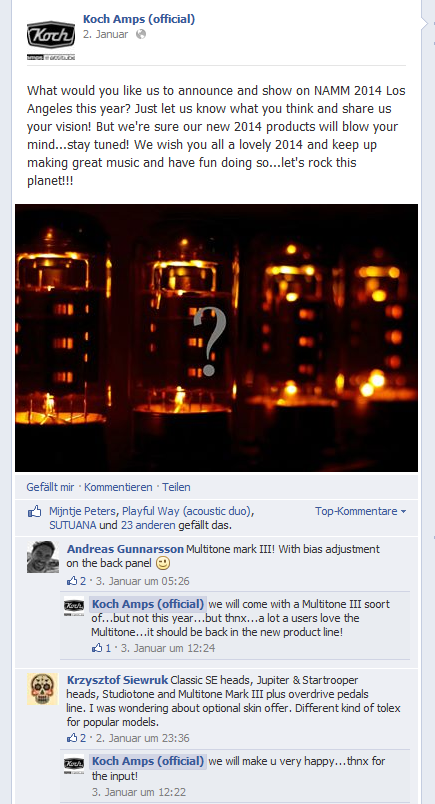Click the thumbs-up icon beside Mijntje Peters
The width and height of the screenshot is (435, 804).
tap(34, 511)
